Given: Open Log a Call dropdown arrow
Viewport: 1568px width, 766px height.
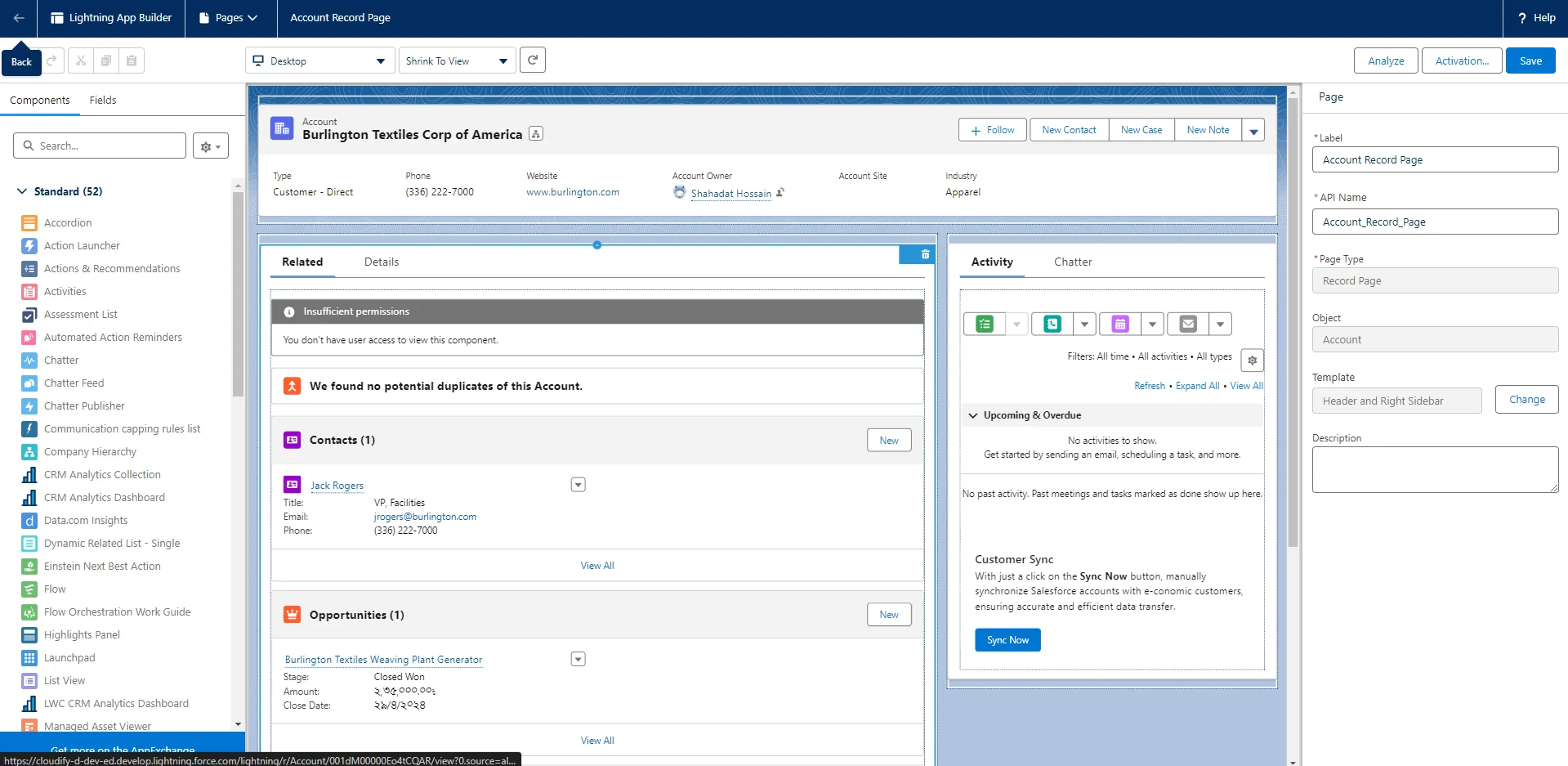Looking at the screenshot, I should click(1084, 325).
